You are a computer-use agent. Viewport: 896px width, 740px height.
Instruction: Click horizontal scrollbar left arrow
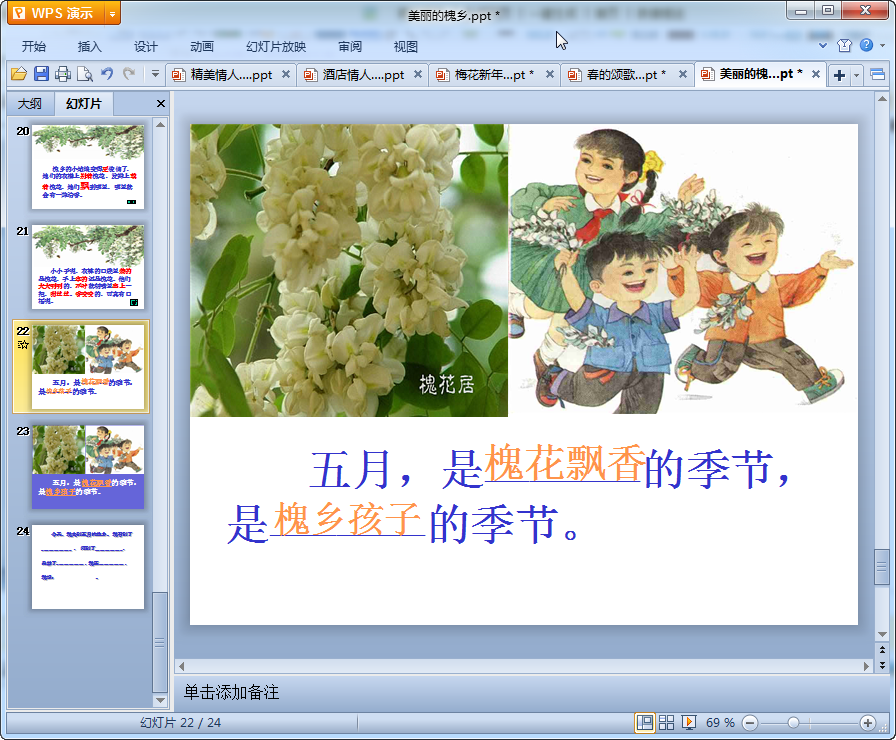(182, 666)
